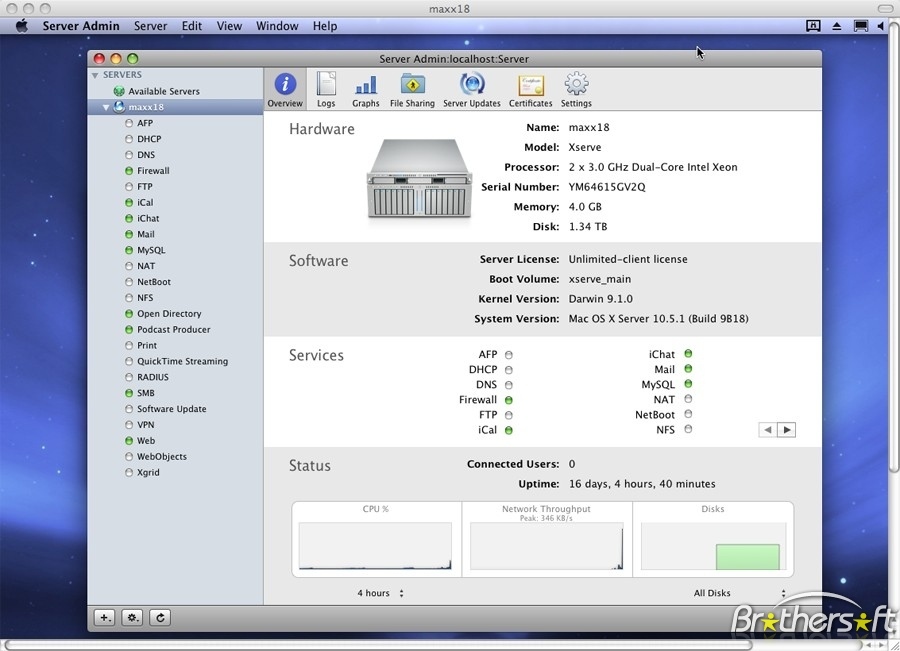Click the maxx18 server globe icon

coord(119,107)
